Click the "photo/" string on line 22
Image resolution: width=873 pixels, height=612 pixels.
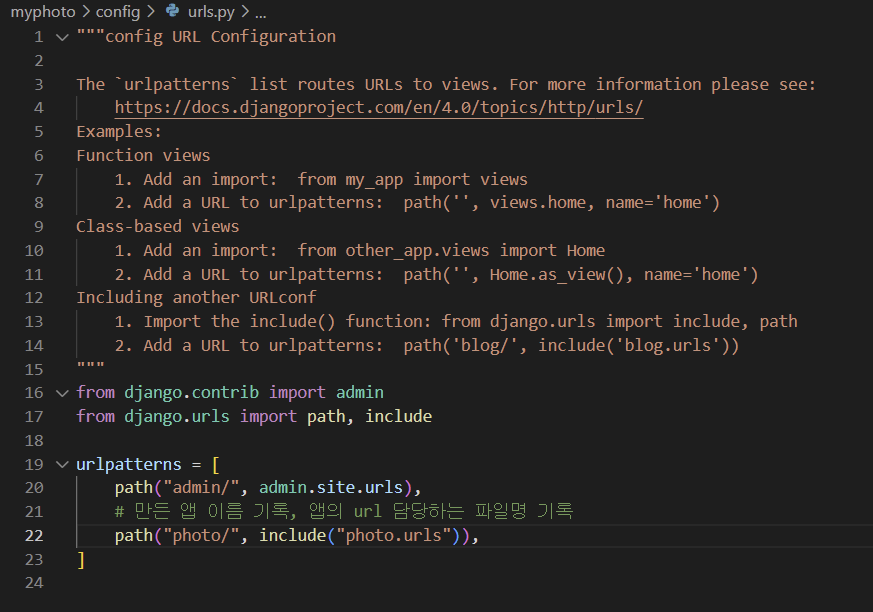pos(200,536)
